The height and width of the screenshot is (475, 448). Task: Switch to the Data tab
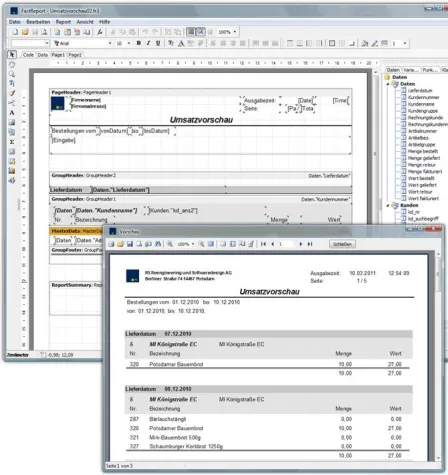point(43,55)
